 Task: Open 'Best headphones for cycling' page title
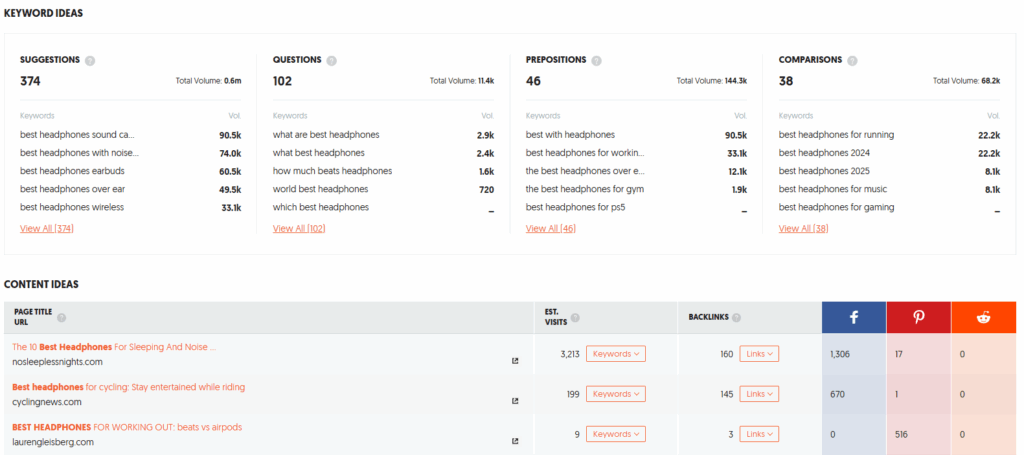[129, 387]
